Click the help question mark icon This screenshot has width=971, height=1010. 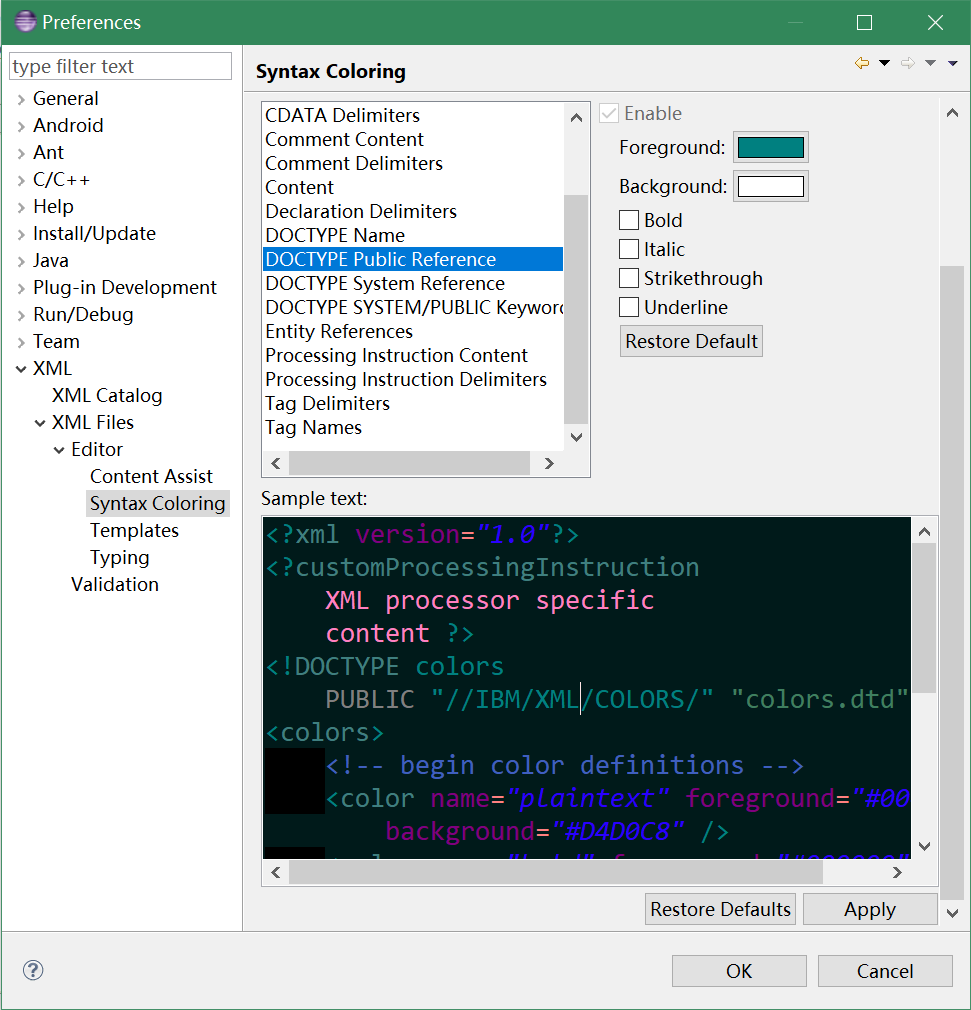(33, 970)
